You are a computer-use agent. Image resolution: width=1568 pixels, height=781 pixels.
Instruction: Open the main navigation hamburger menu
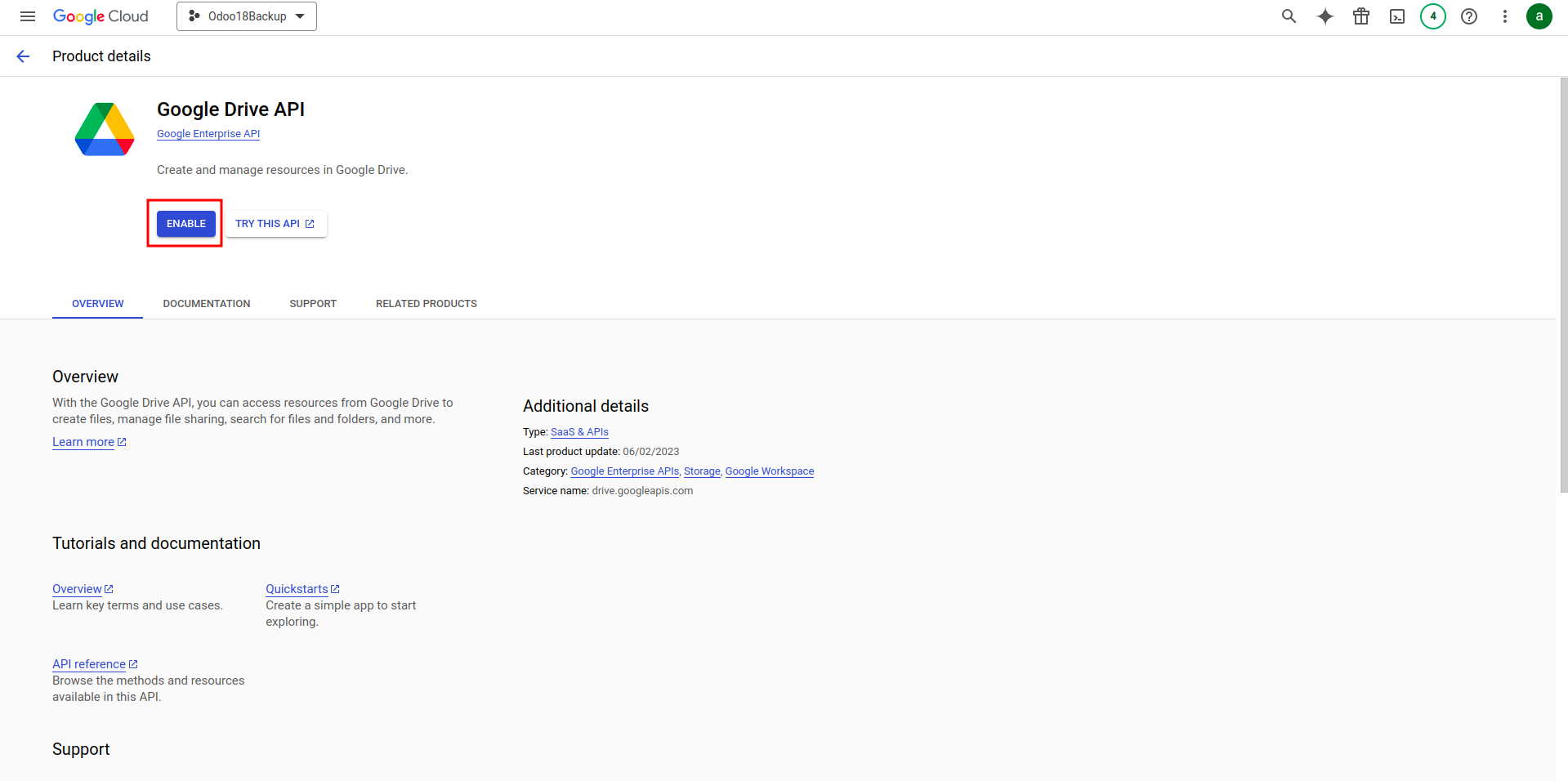[x=28, y=16]
